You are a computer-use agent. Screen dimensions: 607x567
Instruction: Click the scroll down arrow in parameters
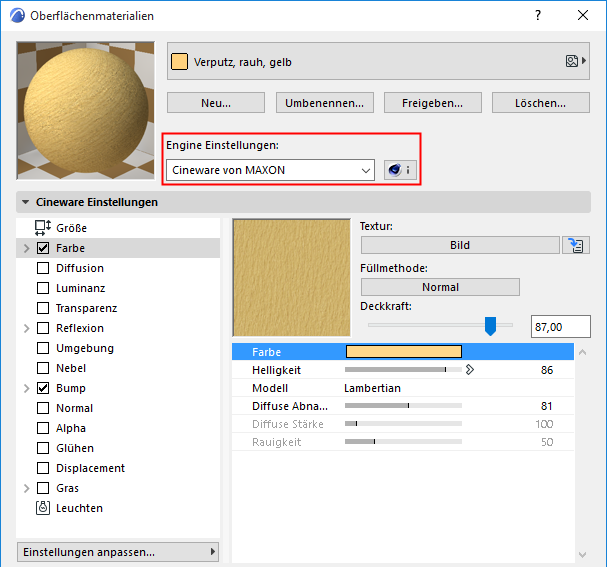tap(582, 555)
